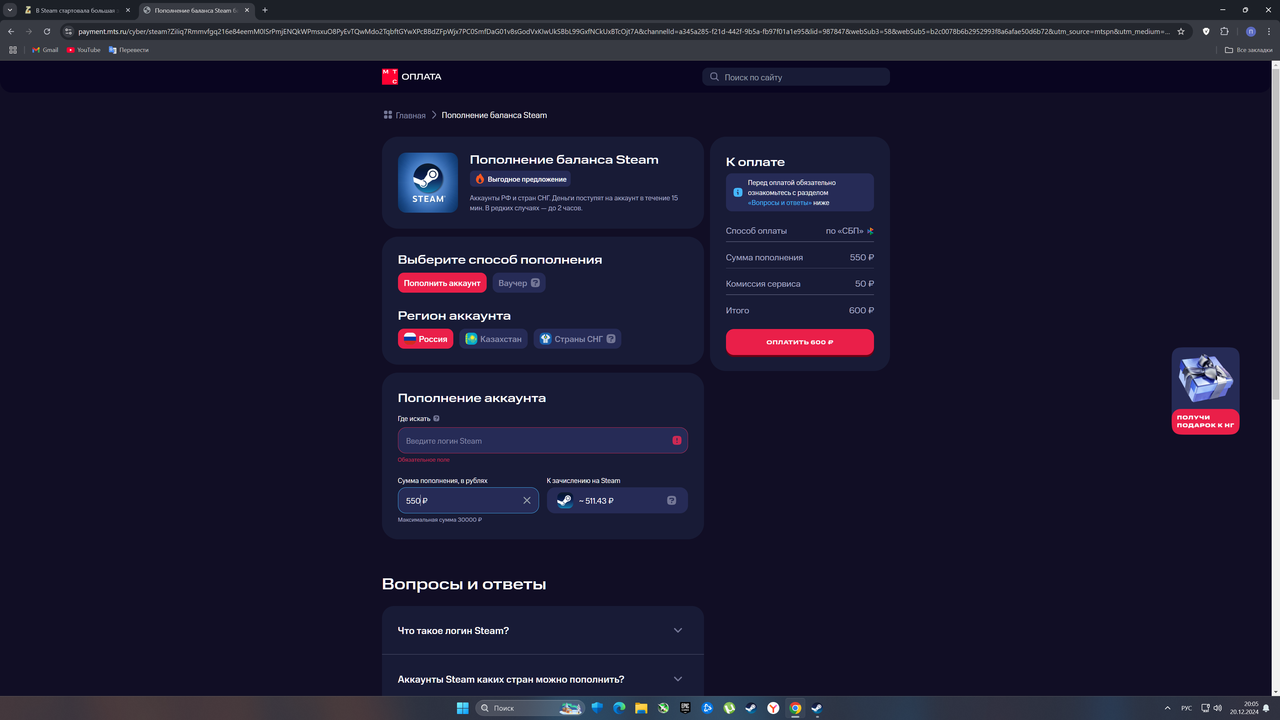Expand Что такое логин Steam? question
The width and height of the screenshot is (1280, 720).
point(543,630)
